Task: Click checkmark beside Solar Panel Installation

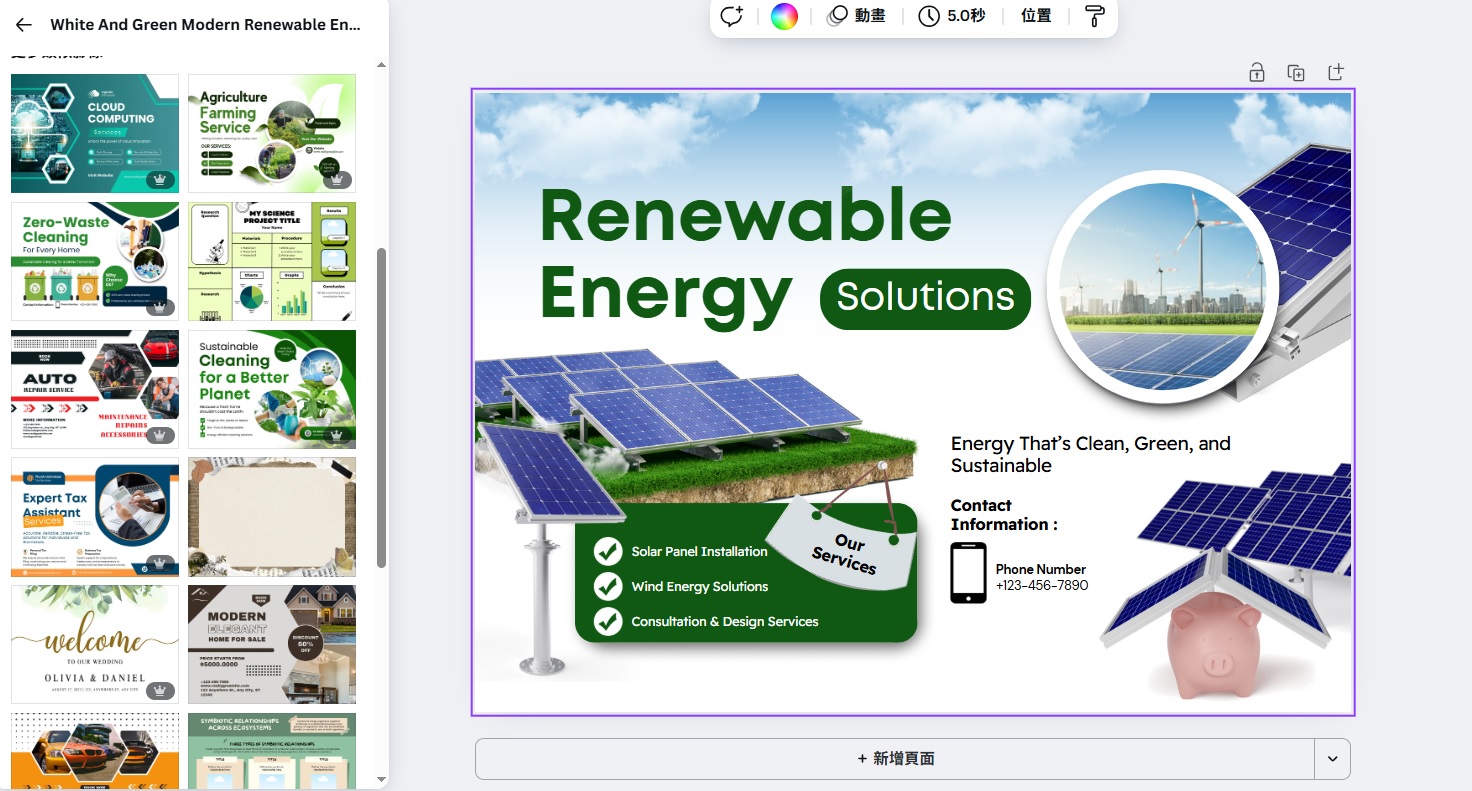Action: click(608, 551)
